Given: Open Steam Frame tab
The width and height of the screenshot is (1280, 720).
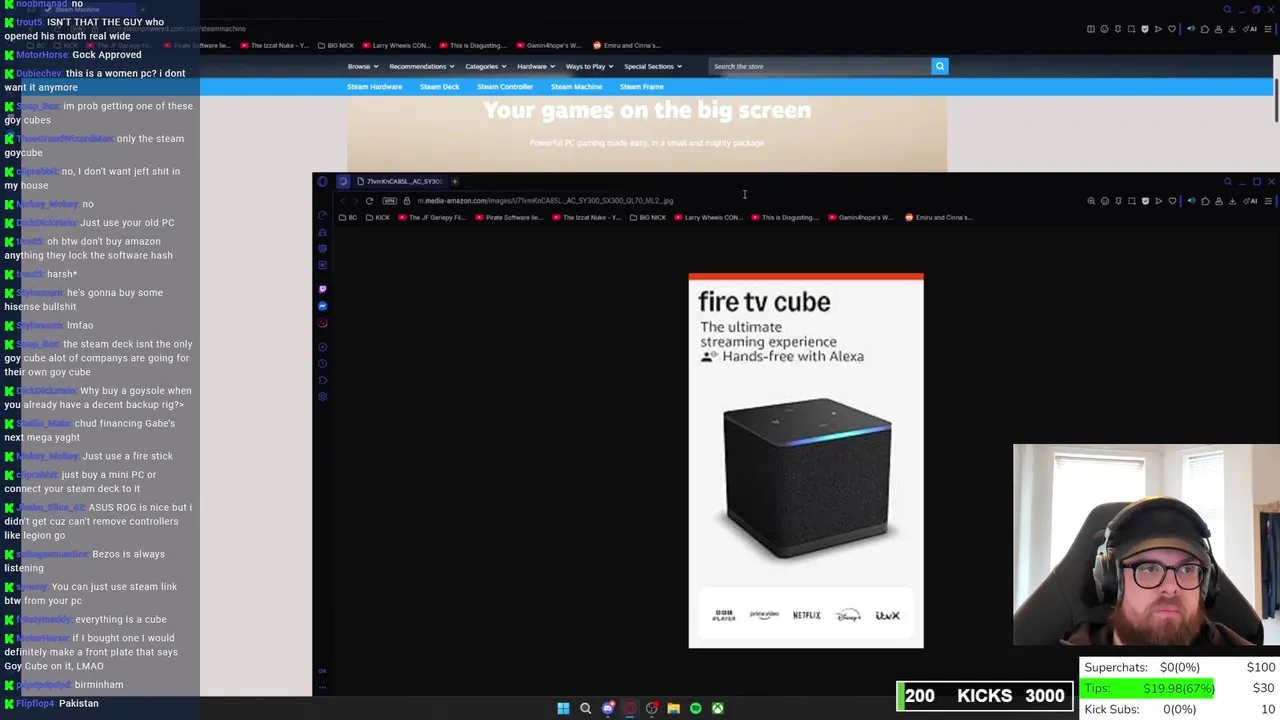Looking at the screenshot, I should pyautogui.click(x=641, y=87).
